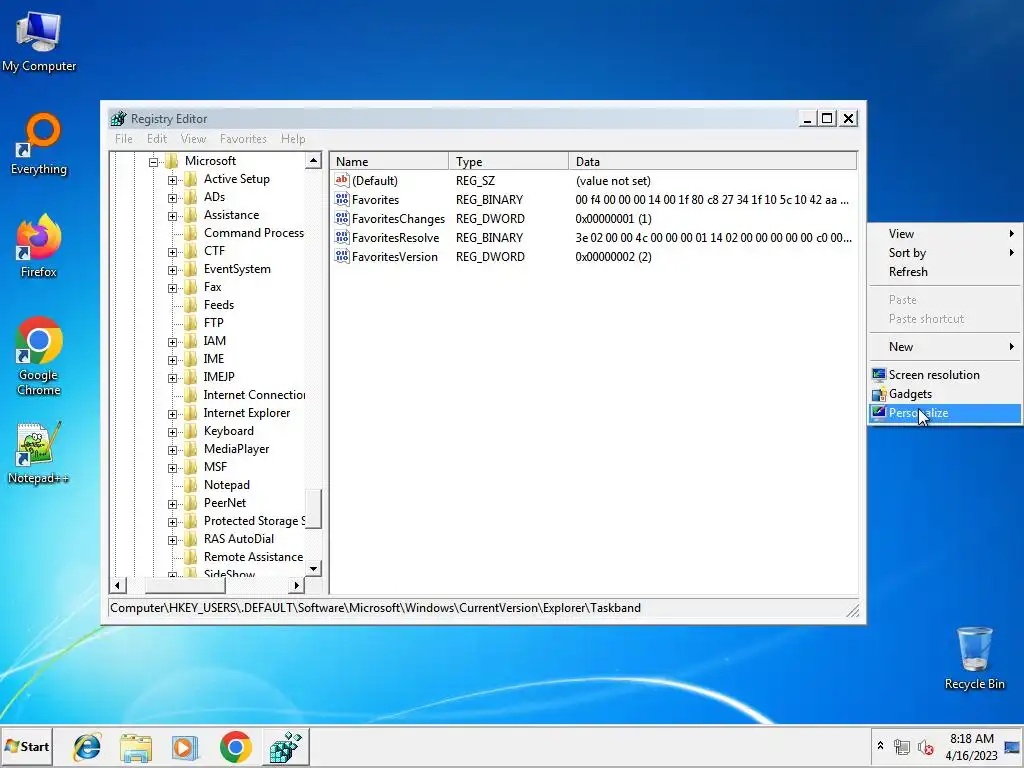Click the registry path in status bar
Screen dimensions: 1024x768
tap(376, 608)
